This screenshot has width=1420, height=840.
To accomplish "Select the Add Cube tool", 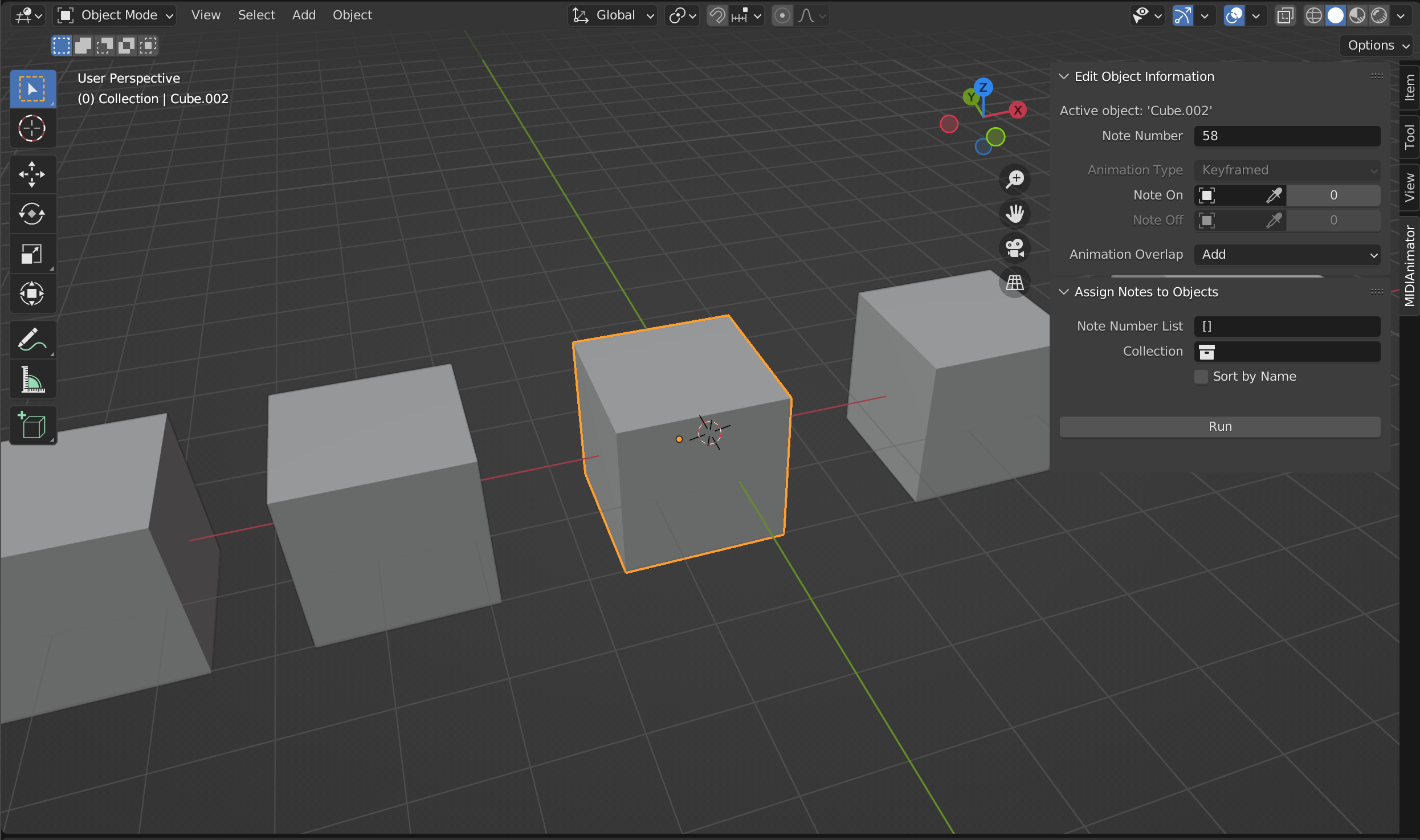I will point(32,425).
